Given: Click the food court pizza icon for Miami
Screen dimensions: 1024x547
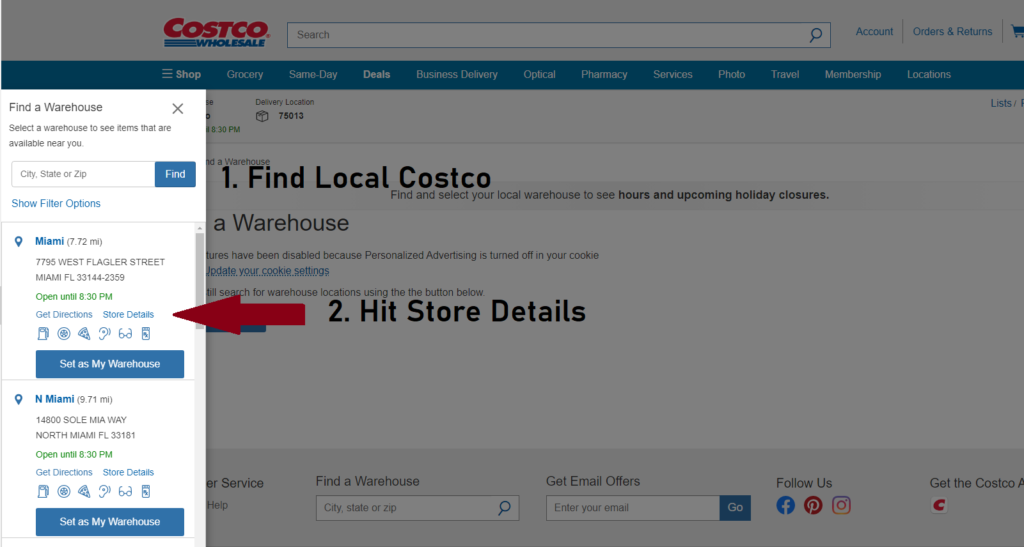Looking at the screenshot, I should 84,334.
